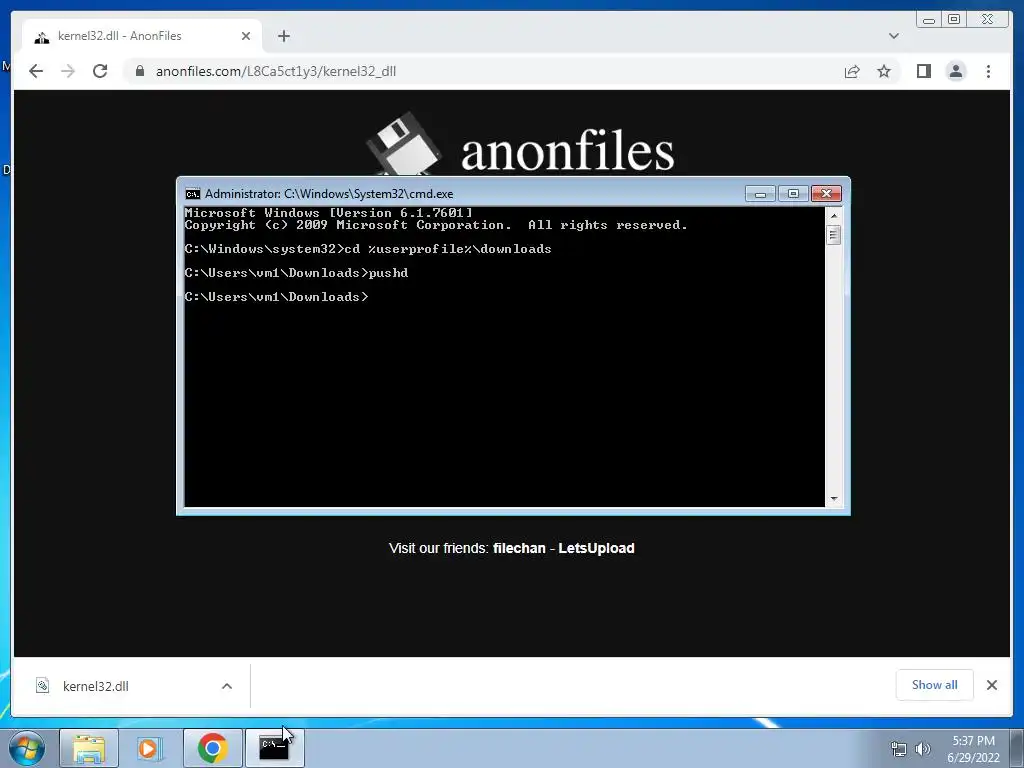Click the anonfiles title text
The image size is (1024, 768).
click(568, 151)
